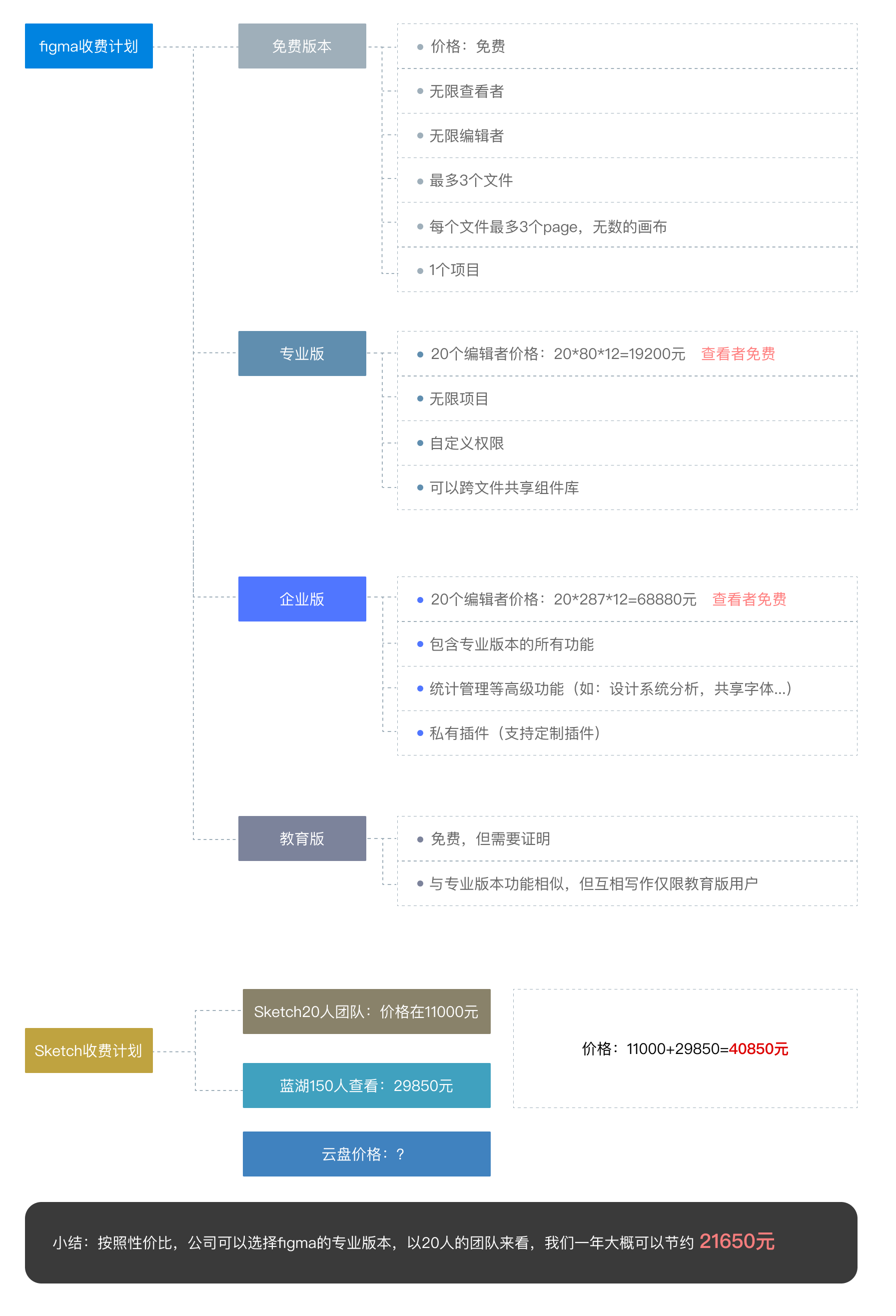Select the 无限查看者 item
The image size is (896, 1316).
[x=466, y=91]
